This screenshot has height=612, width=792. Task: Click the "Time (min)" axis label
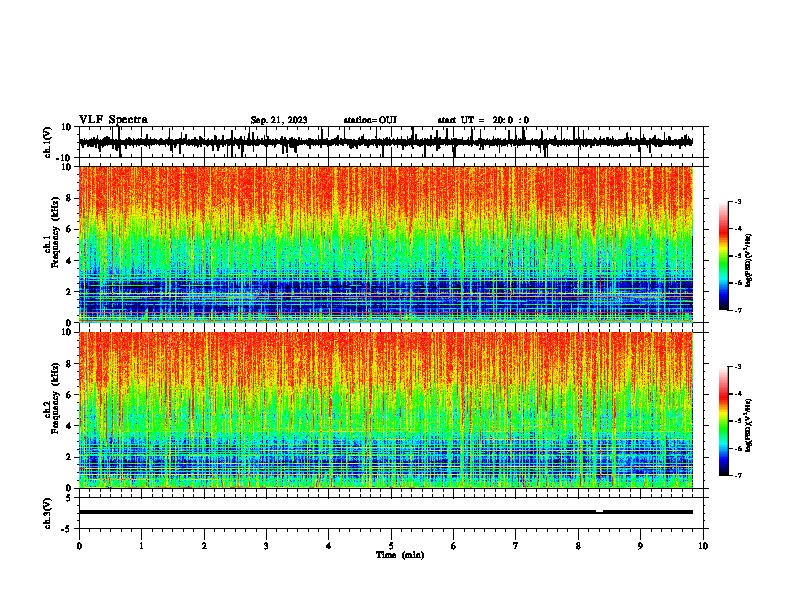point(400,555)
